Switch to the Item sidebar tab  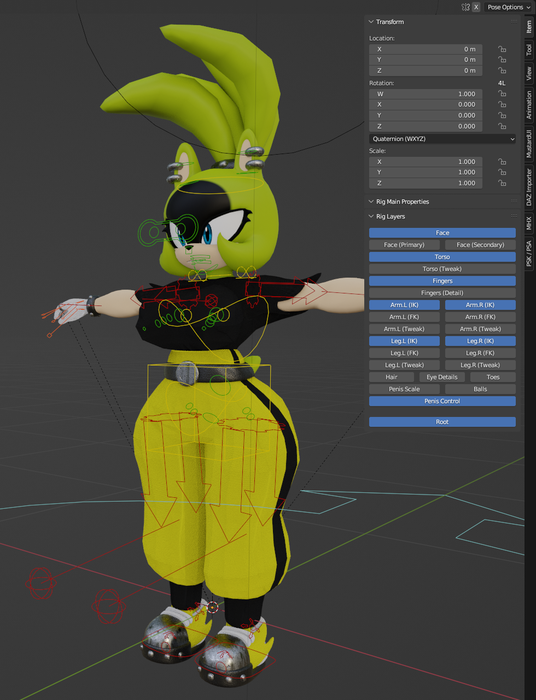coord(529,27)
